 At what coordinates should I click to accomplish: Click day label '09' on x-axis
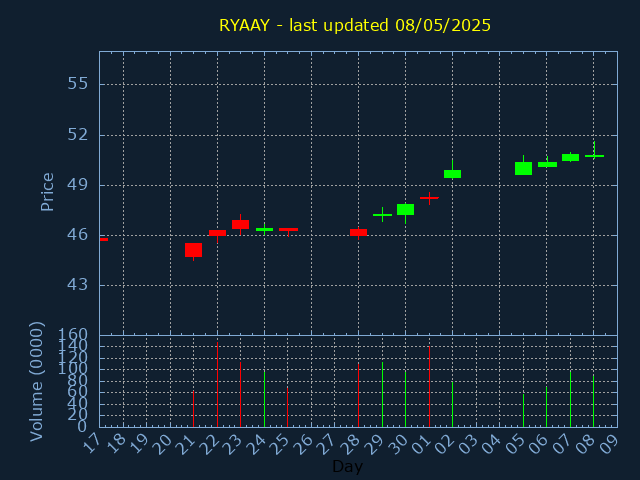pyautogui.click(x=609, y=443)
